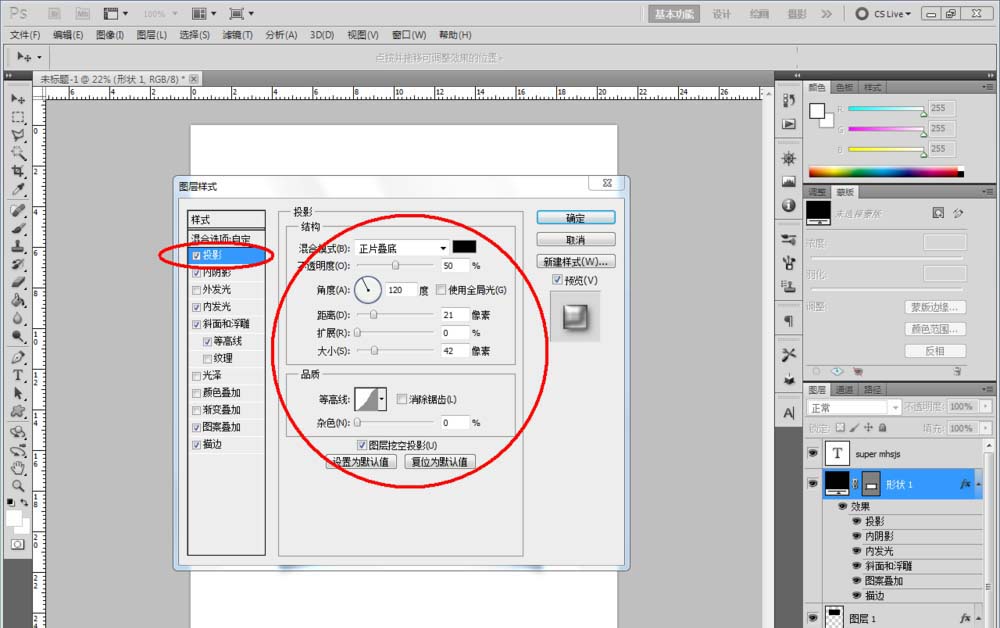
Task: Select the Zoom tool
Action: coord(18,486)
